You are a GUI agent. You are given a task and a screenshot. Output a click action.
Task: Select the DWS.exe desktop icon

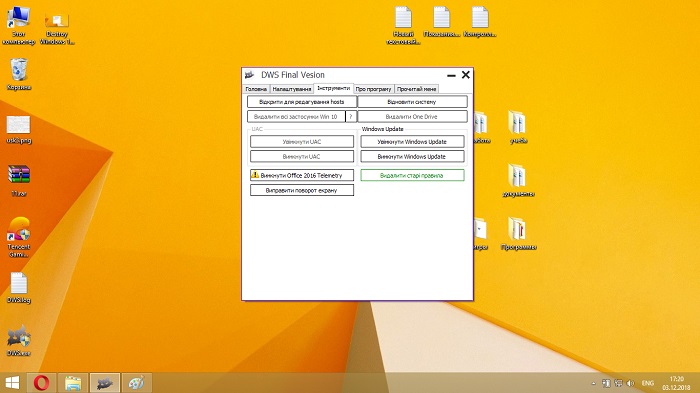(19, 341)
